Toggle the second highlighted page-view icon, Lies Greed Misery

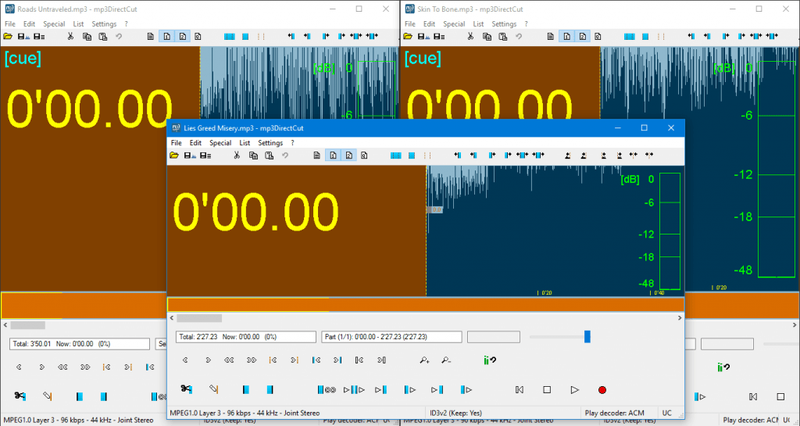(x=349, y=155)
